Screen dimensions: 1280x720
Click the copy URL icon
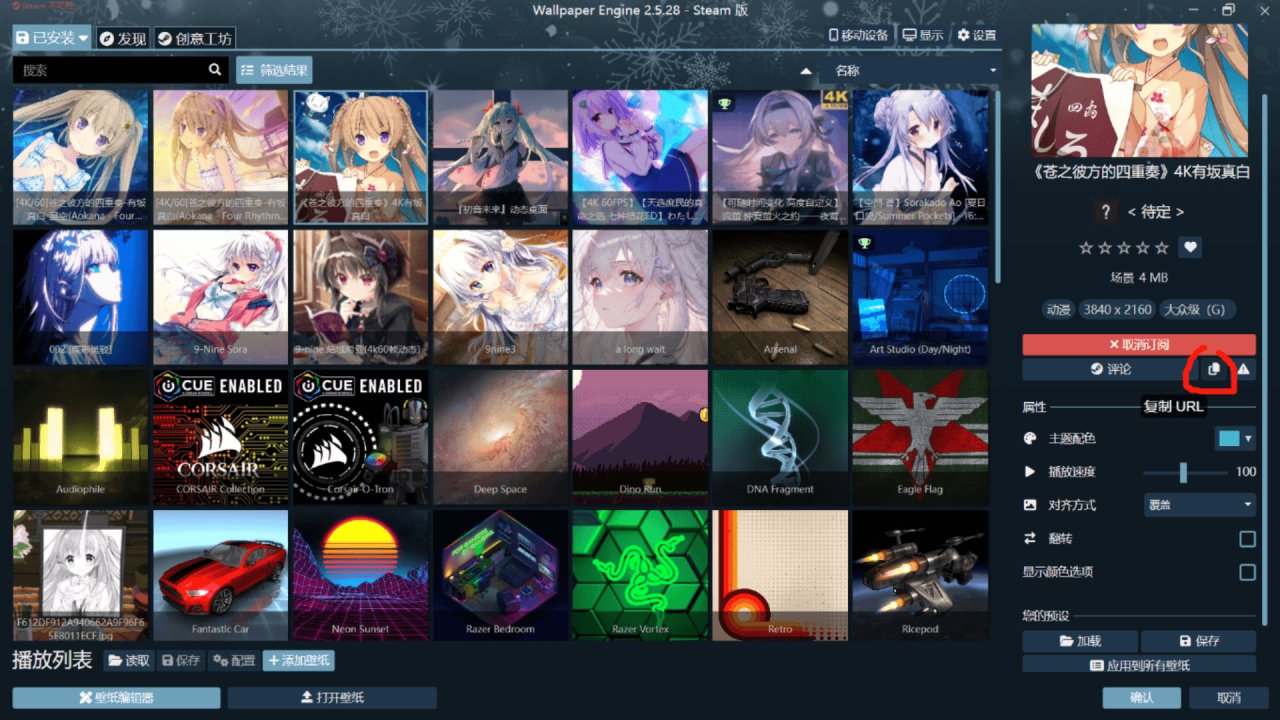point(1214,369)
